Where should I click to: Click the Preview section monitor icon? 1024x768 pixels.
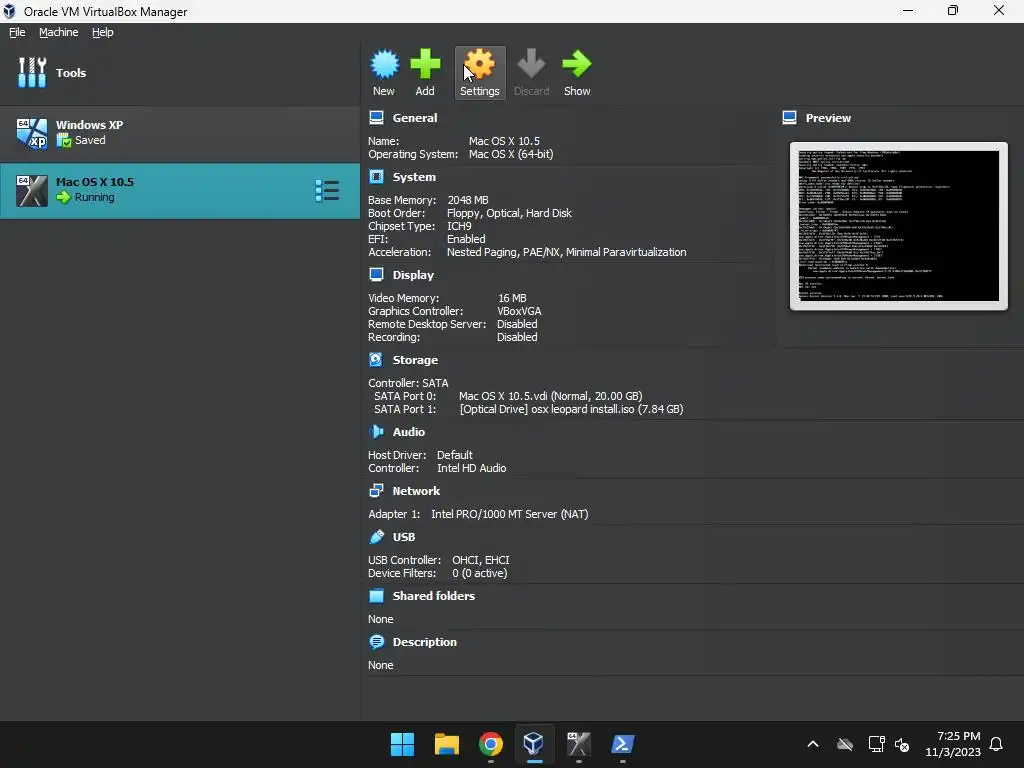790,118
